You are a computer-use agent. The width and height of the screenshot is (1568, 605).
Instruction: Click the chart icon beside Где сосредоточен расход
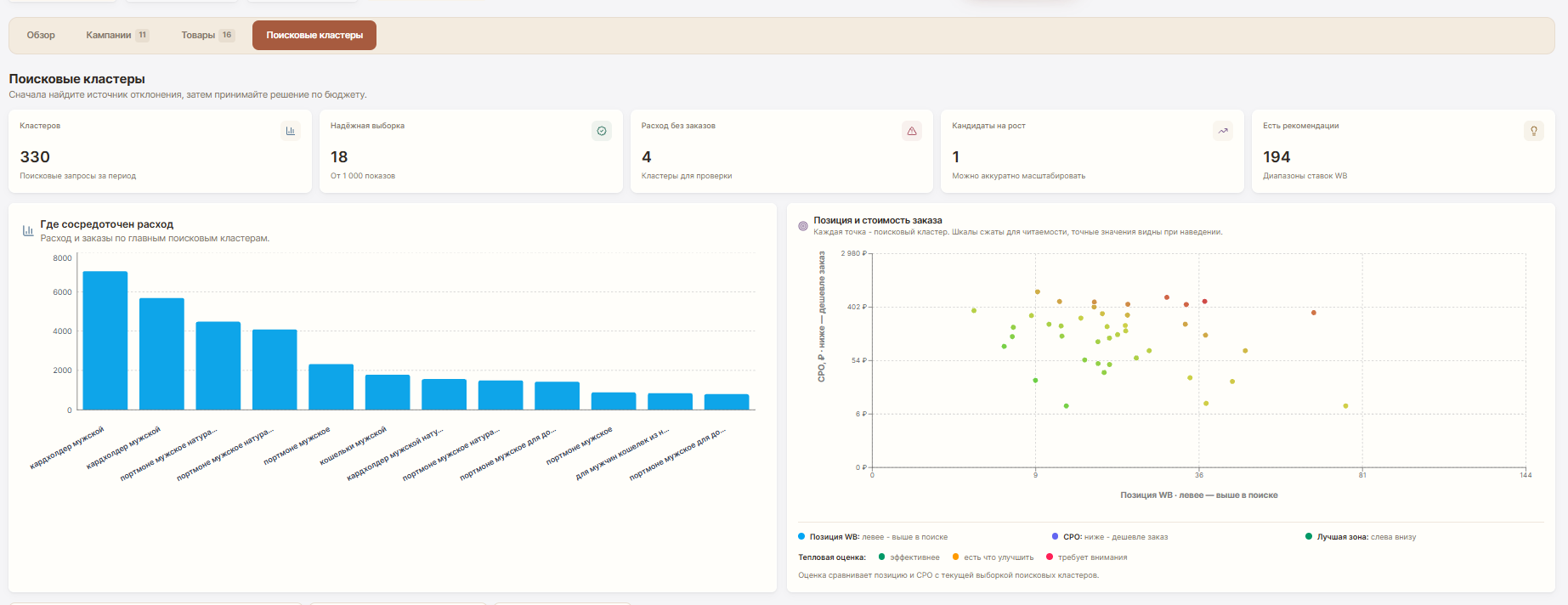coord(28,230)
